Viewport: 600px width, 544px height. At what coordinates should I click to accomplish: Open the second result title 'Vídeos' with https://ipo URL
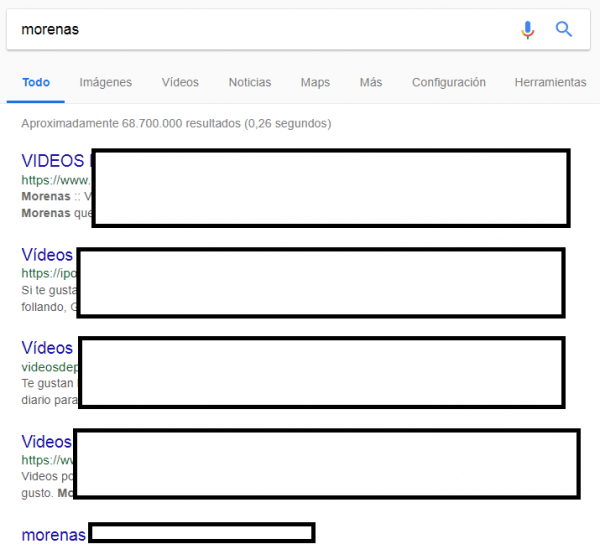tap(47, 255)
